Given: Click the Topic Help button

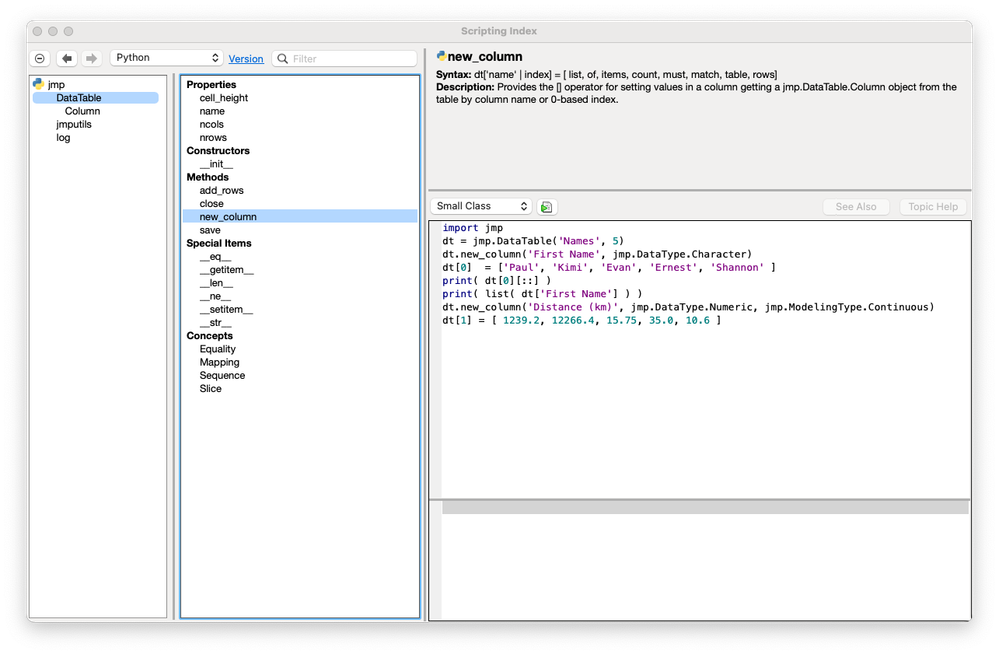Looking at the screenshot, I should pyautogui.click(x=933, y=207).
